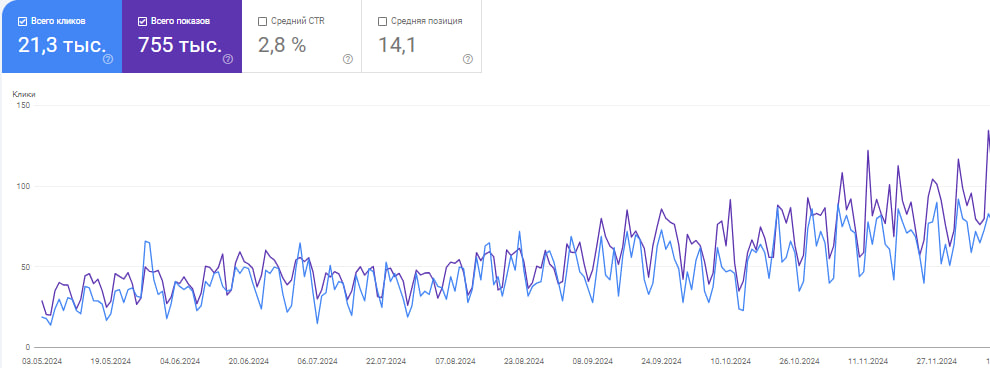Click the 21,3 тыс. clicks total value
This screenshot has width=990, height=368.
[x=61, y=45]
